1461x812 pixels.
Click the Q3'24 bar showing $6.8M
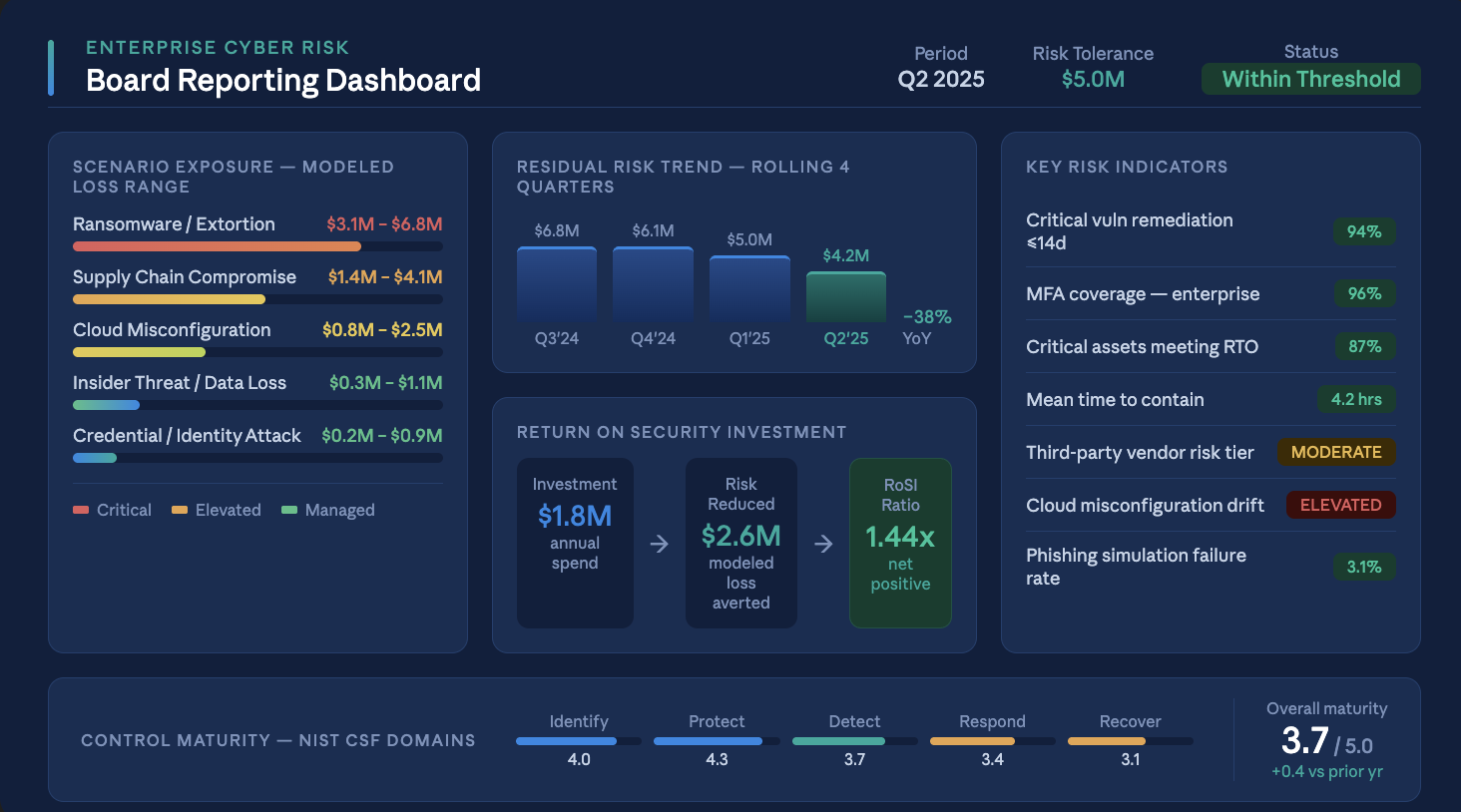pos(556,284)
